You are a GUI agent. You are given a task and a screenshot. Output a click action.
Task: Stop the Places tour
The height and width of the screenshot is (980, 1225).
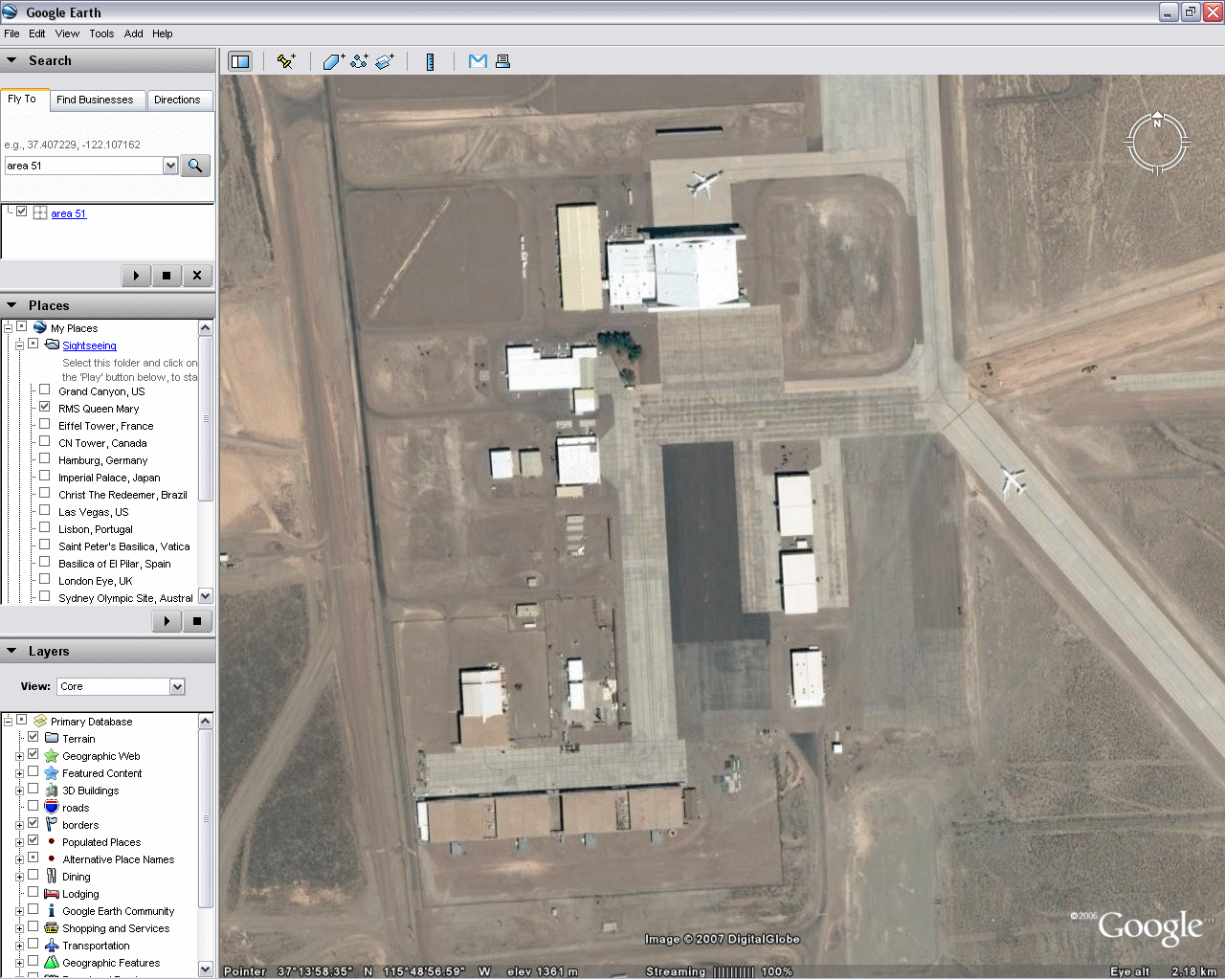[x=197, y=621]
